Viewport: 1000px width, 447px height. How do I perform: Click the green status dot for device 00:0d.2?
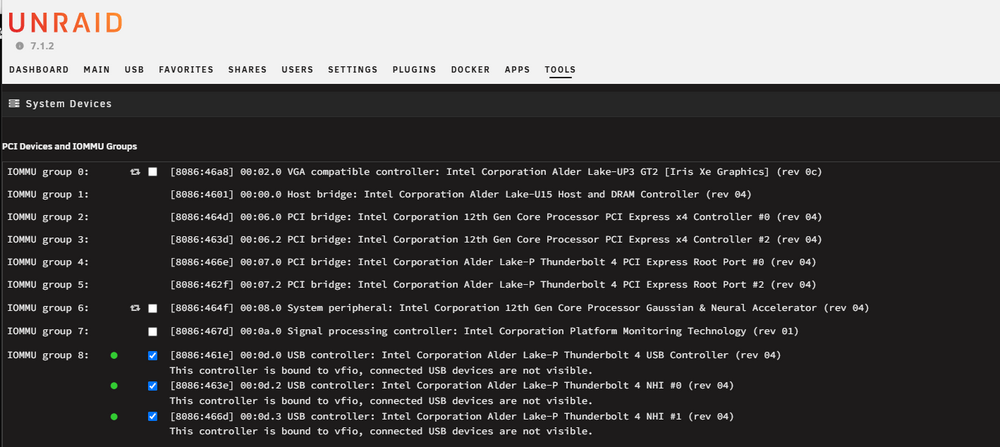pos(114,386)
